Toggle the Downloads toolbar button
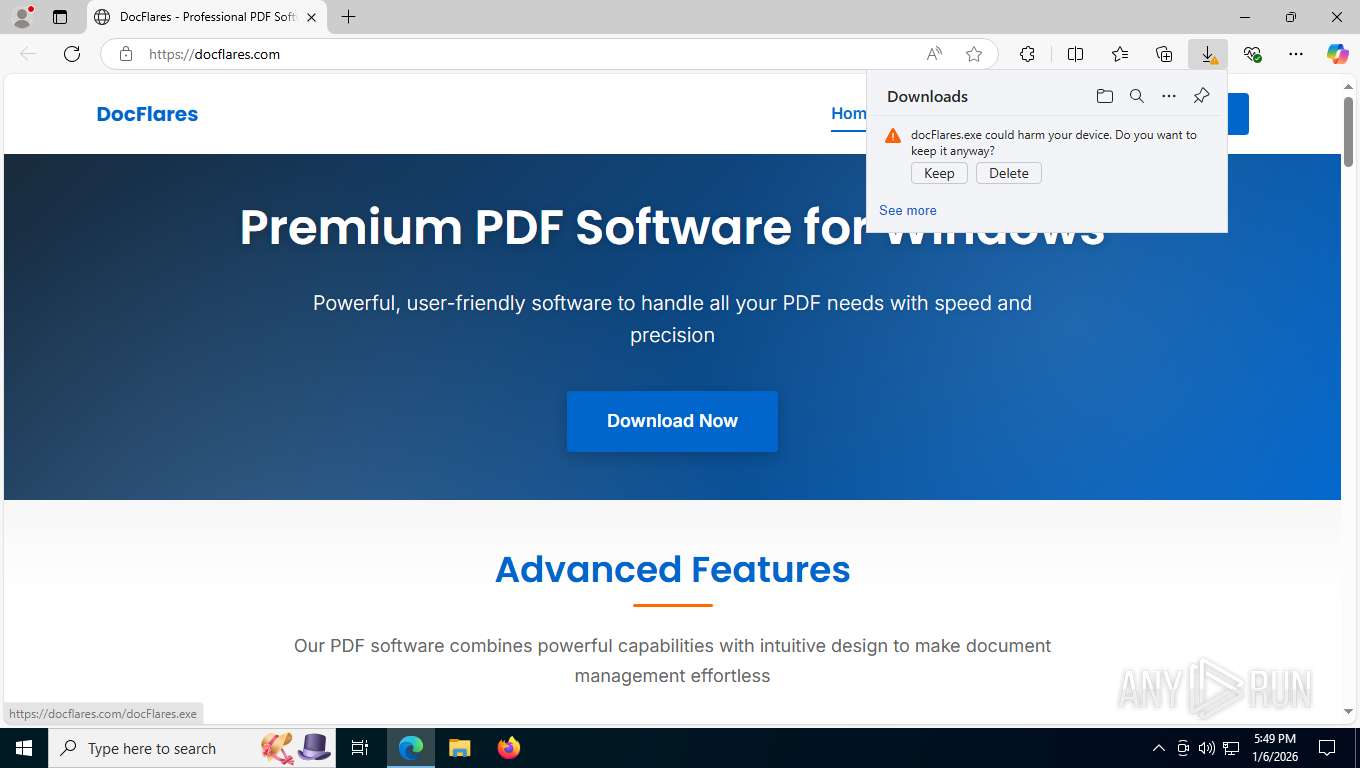Viewport: 1360px width, 768px height. [1208, 54]
